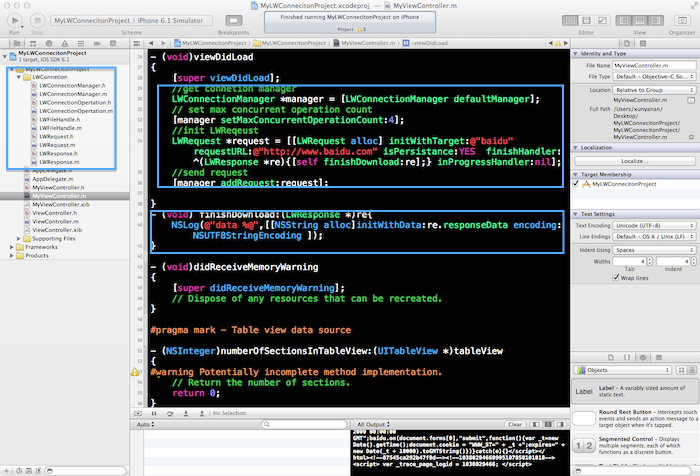Toggle Breakpoints in the toolbar

[233, 21]
